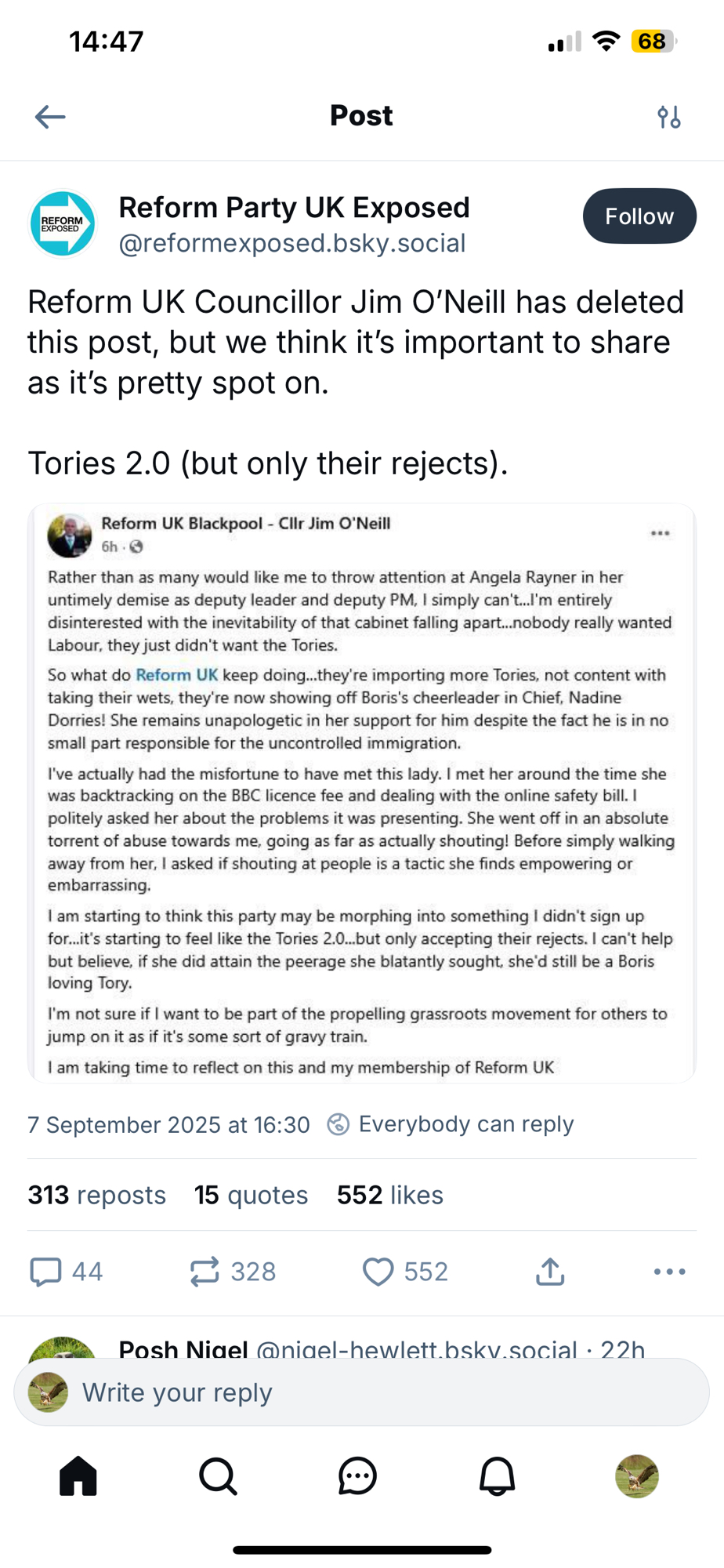Tap the reply speech bubble icon
This screenshot has height=1568, width=724.
[x=45, y=1272]
